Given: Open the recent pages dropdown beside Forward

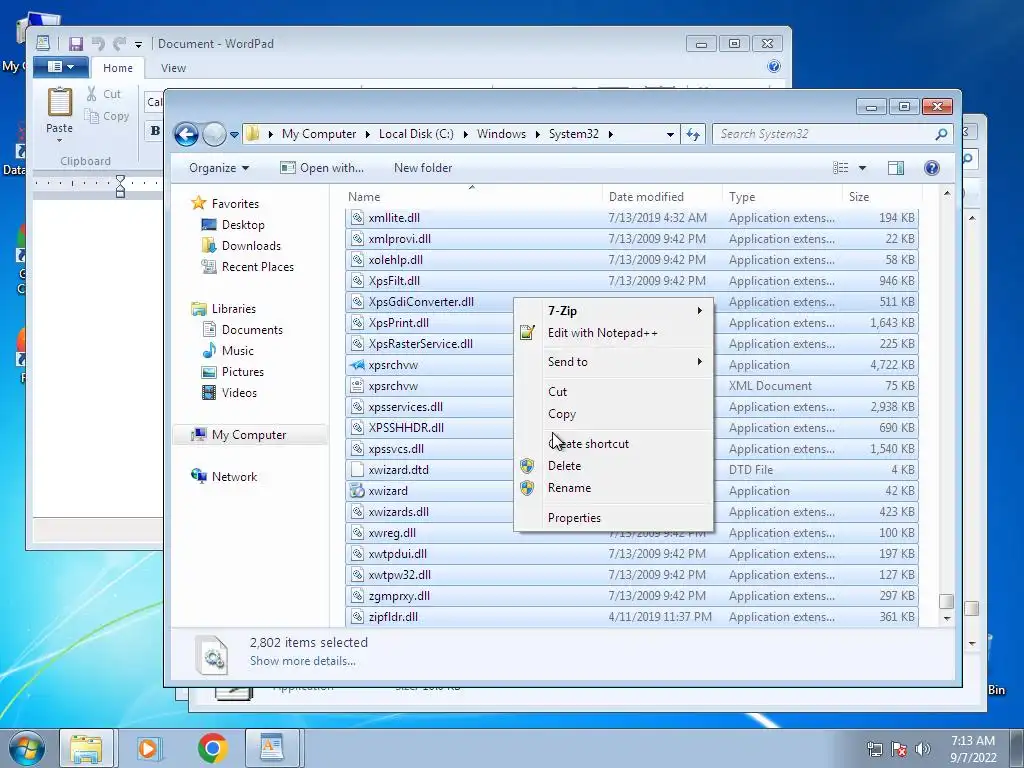Looking at the screenshot, I should click(x=234, y=135).
